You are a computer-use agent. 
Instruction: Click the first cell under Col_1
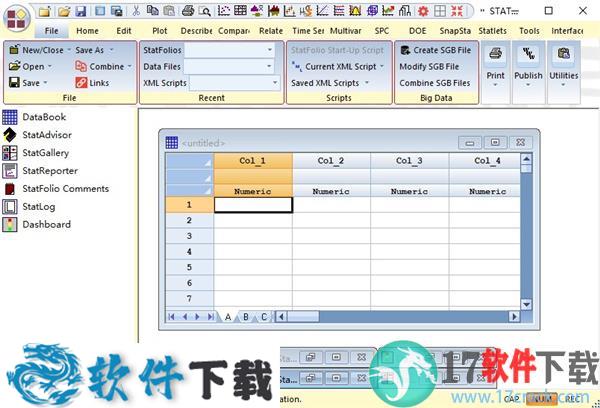(x=253, y=205)
